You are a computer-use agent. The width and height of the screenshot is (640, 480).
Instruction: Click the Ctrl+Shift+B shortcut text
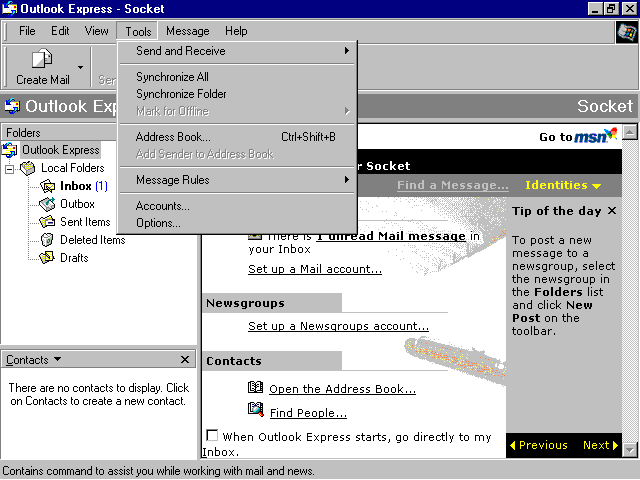point(308,137)
